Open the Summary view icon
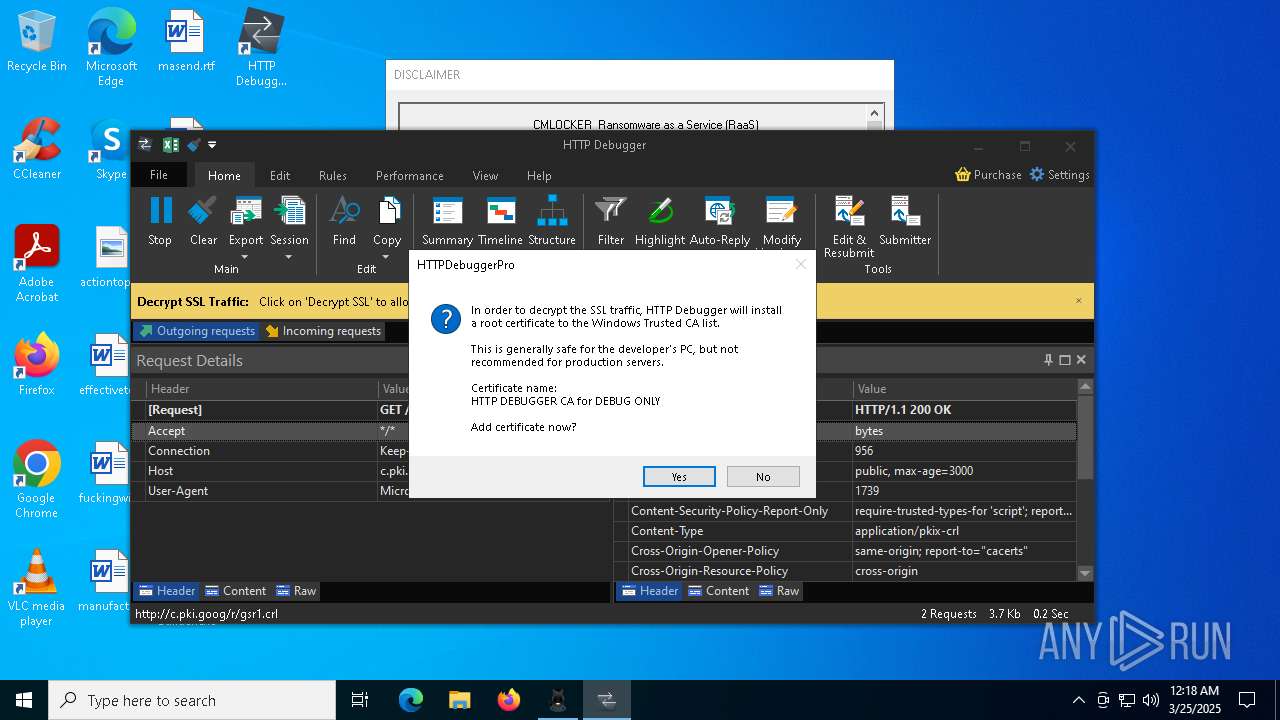The width and height of the screenshot is (1280, 720). click(x=447, y=211)
